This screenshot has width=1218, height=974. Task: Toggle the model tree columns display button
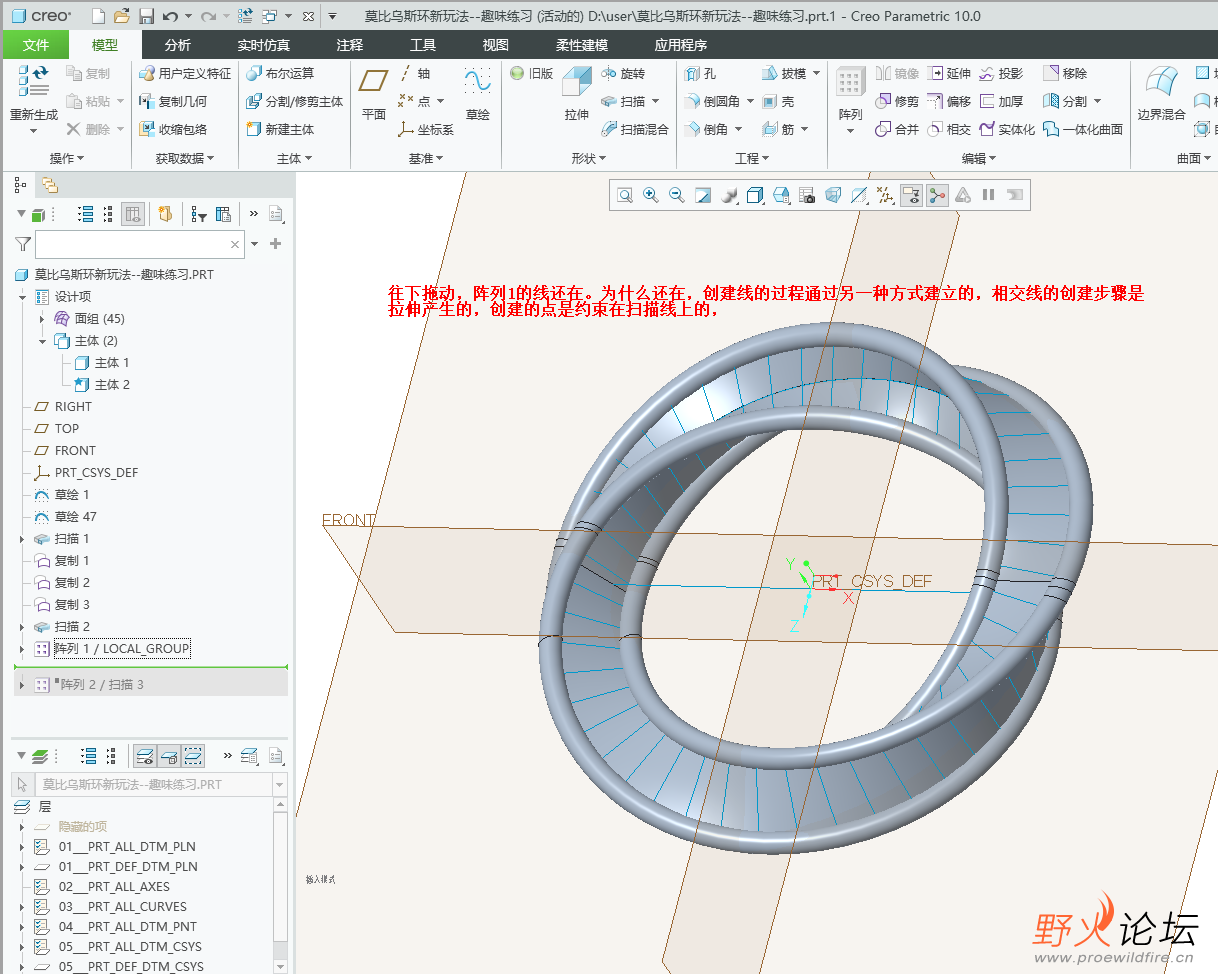click(x=133, y=213)
